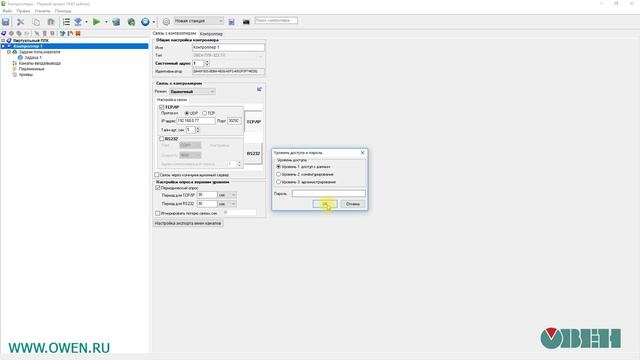Enable Связь через коммуникационный сервер checkbox
640x360 pixels.
click(x=157, y=175)
